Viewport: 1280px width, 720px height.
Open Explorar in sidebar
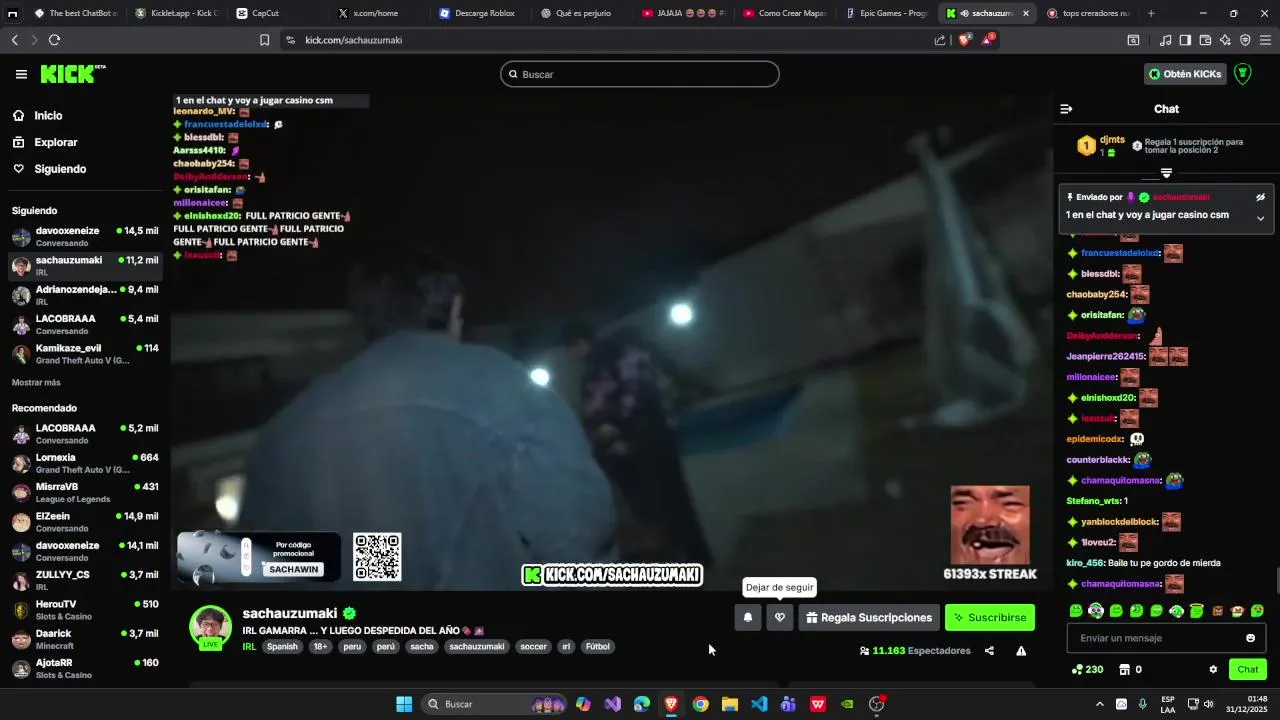[55, 142]
